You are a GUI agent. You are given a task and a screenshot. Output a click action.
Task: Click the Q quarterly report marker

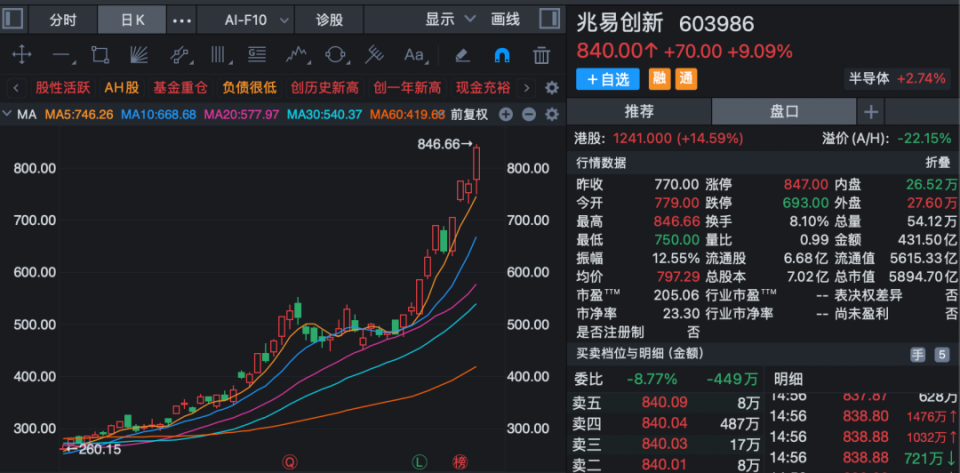pyautogui.click(x=289, y=461)
